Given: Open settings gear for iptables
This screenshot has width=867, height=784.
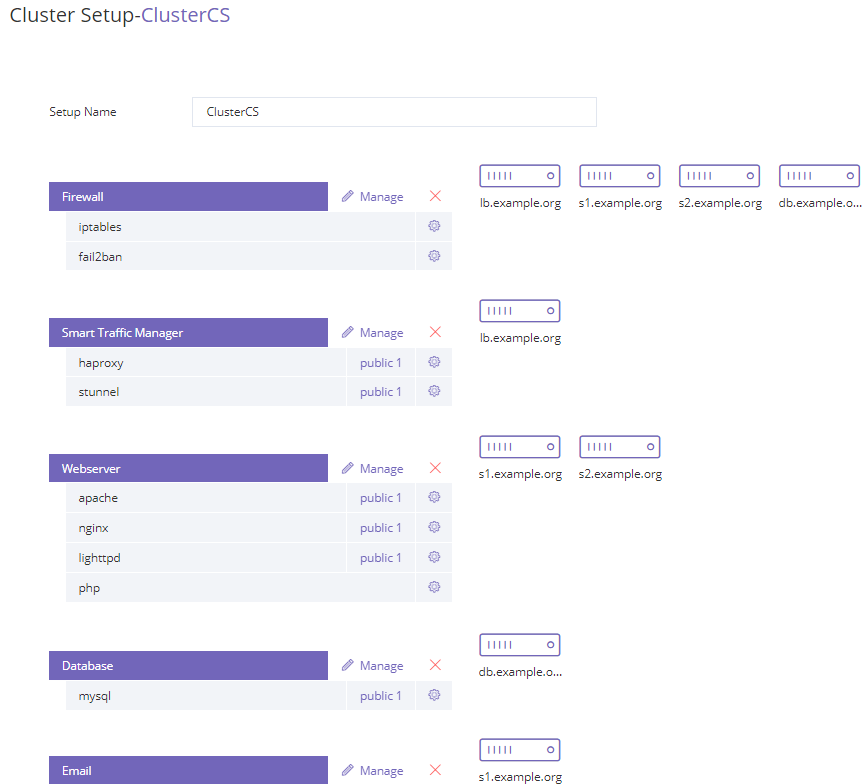Looking at the screenshot, I should pyautogui.click(x=434, y=226).
